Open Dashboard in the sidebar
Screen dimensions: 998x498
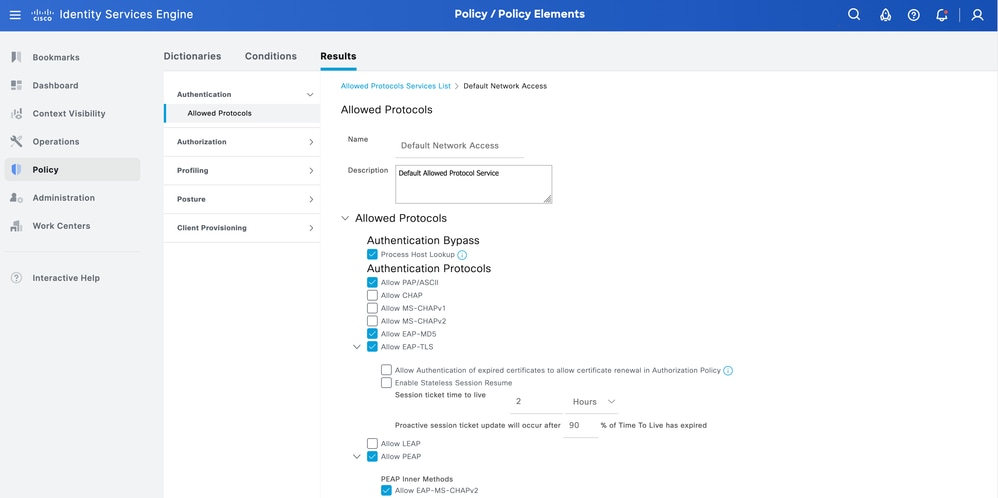point(55,85)
